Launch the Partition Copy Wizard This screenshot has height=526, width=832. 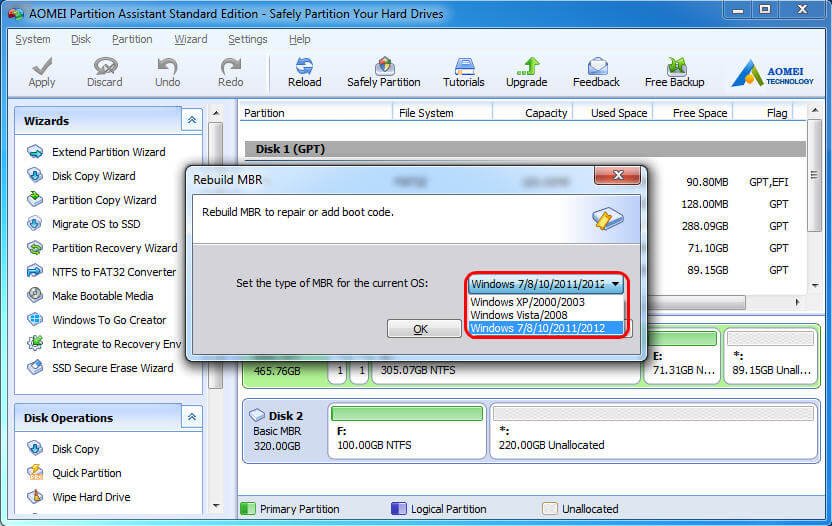(x=104, y=200)
